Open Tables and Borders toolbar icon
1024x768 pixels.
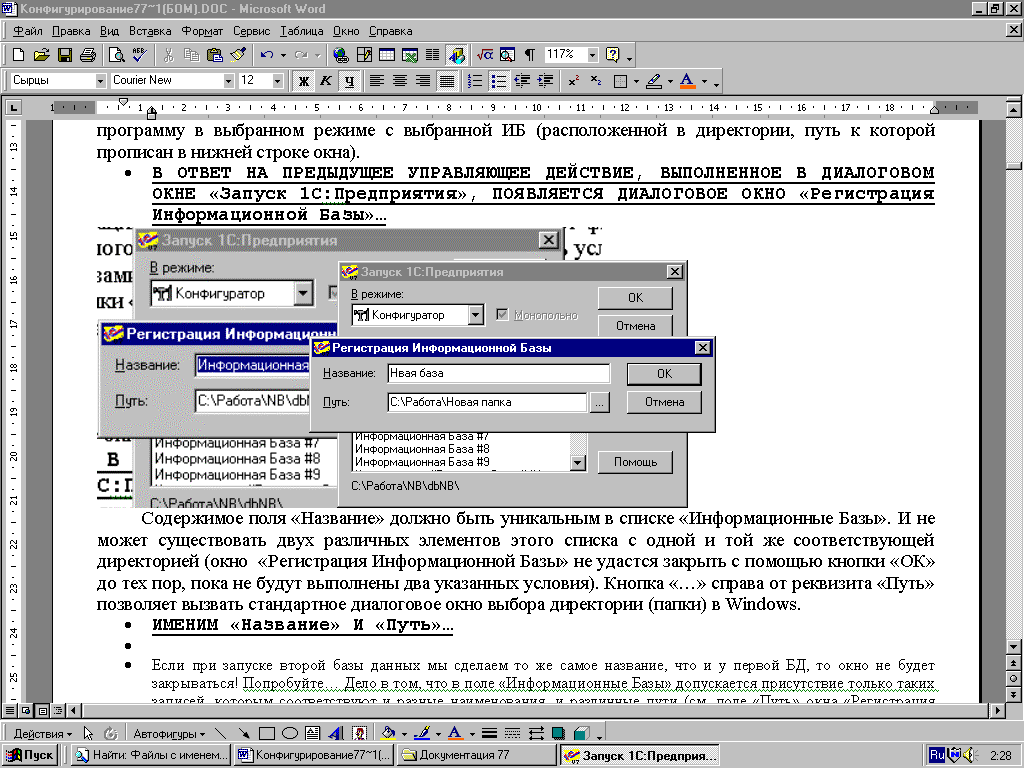(x=364, y=55)
